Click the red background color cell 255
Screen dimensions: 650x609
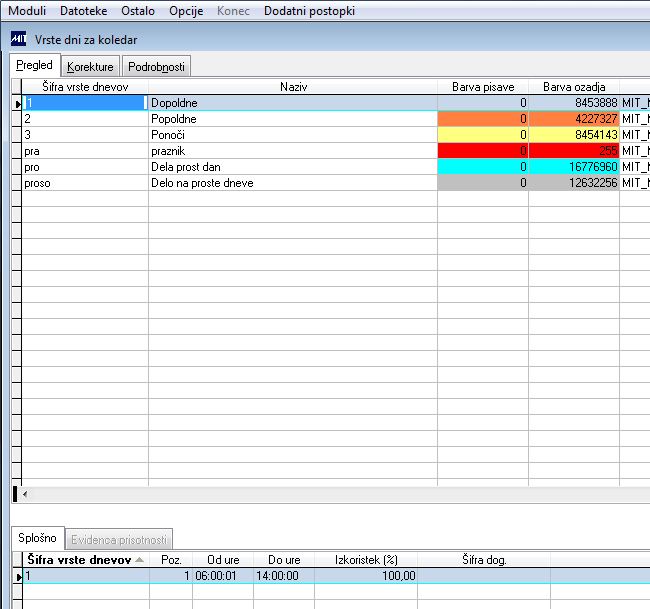pos(574,151)
